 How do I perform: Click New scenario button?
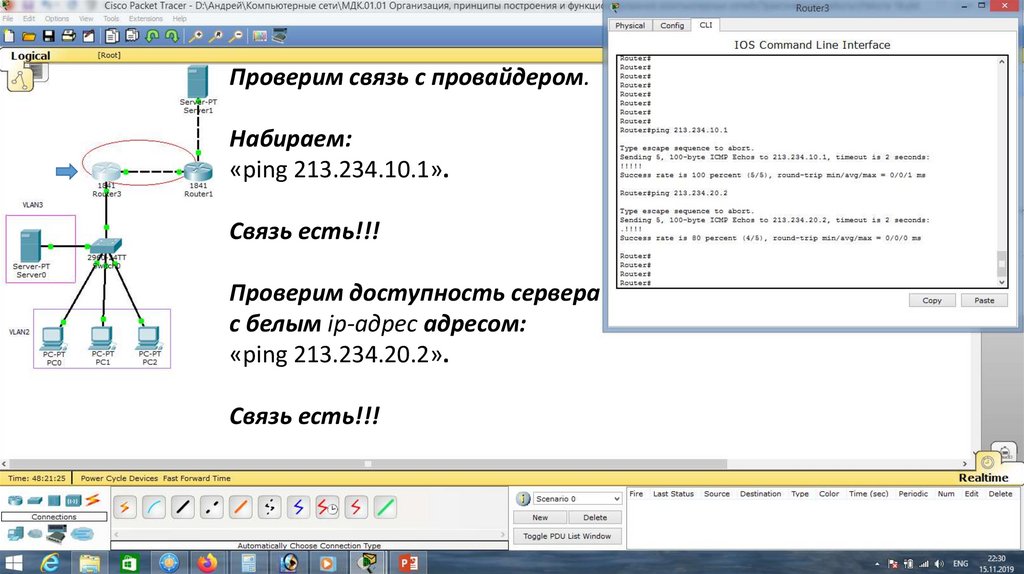pos(540,517)
